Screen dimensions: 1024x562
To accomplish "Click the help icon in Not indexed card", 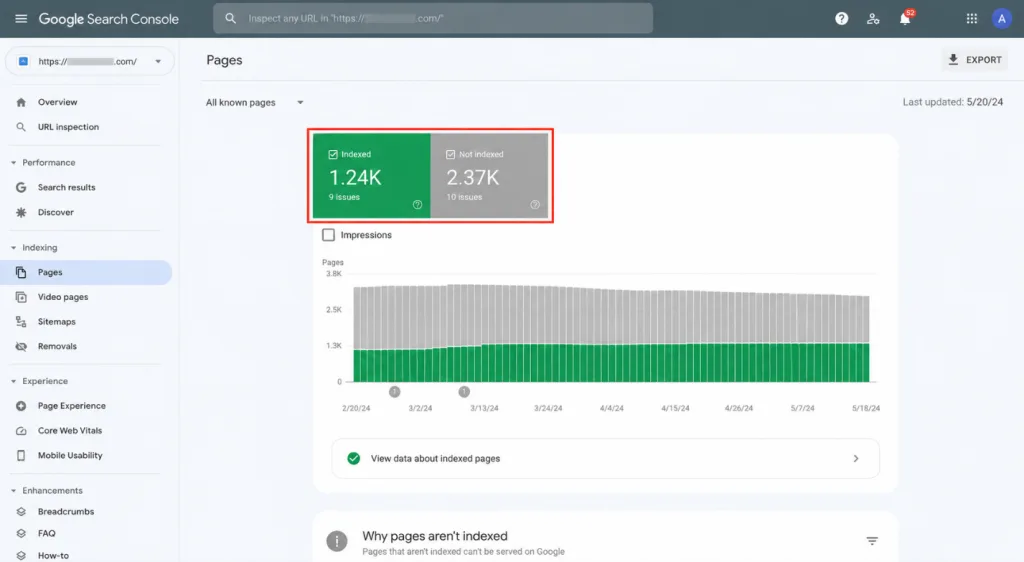I will [535, 204].
